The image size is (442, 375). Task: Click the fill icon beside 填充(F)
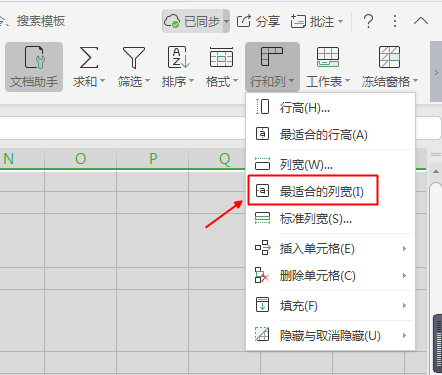tap(263, 305)
